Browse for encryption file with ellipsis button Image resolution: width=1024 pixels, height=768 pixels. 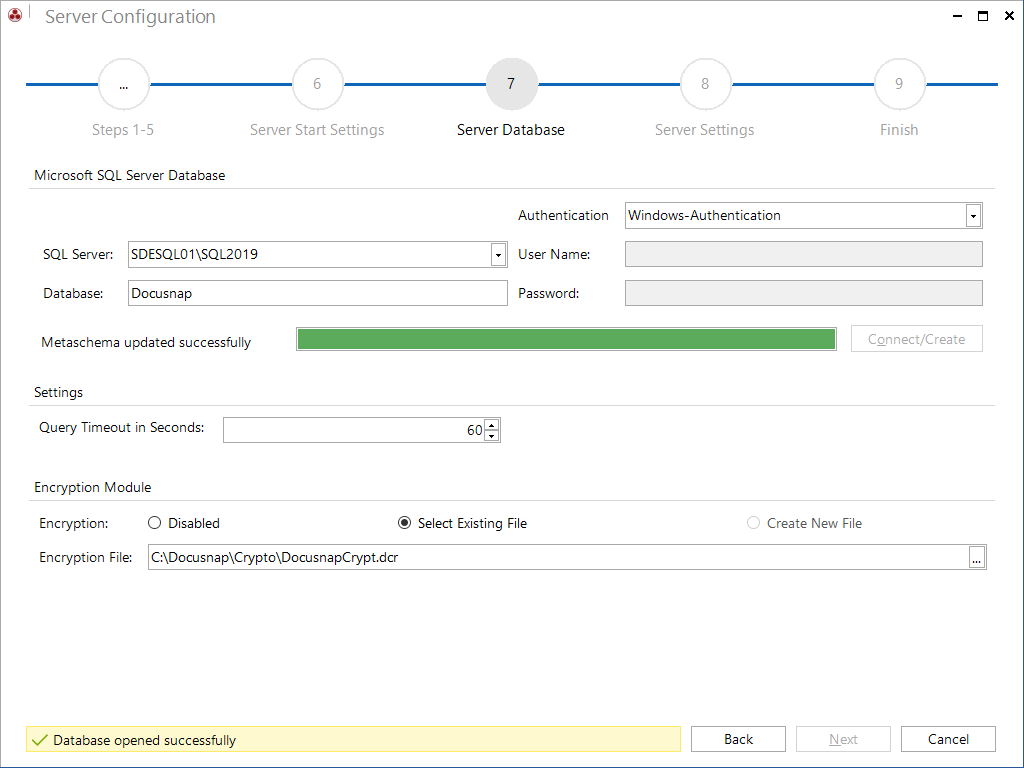pos(976,558)
